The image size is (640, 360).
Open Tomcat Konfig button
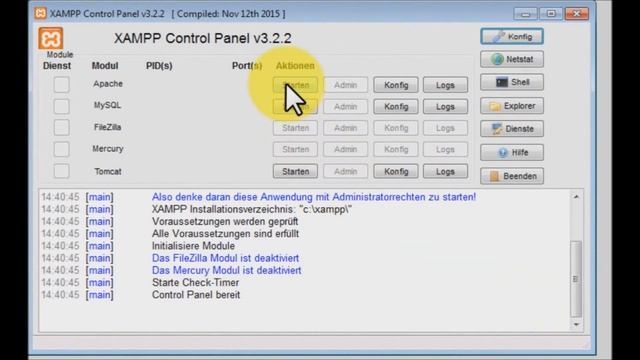pos(396,171)
